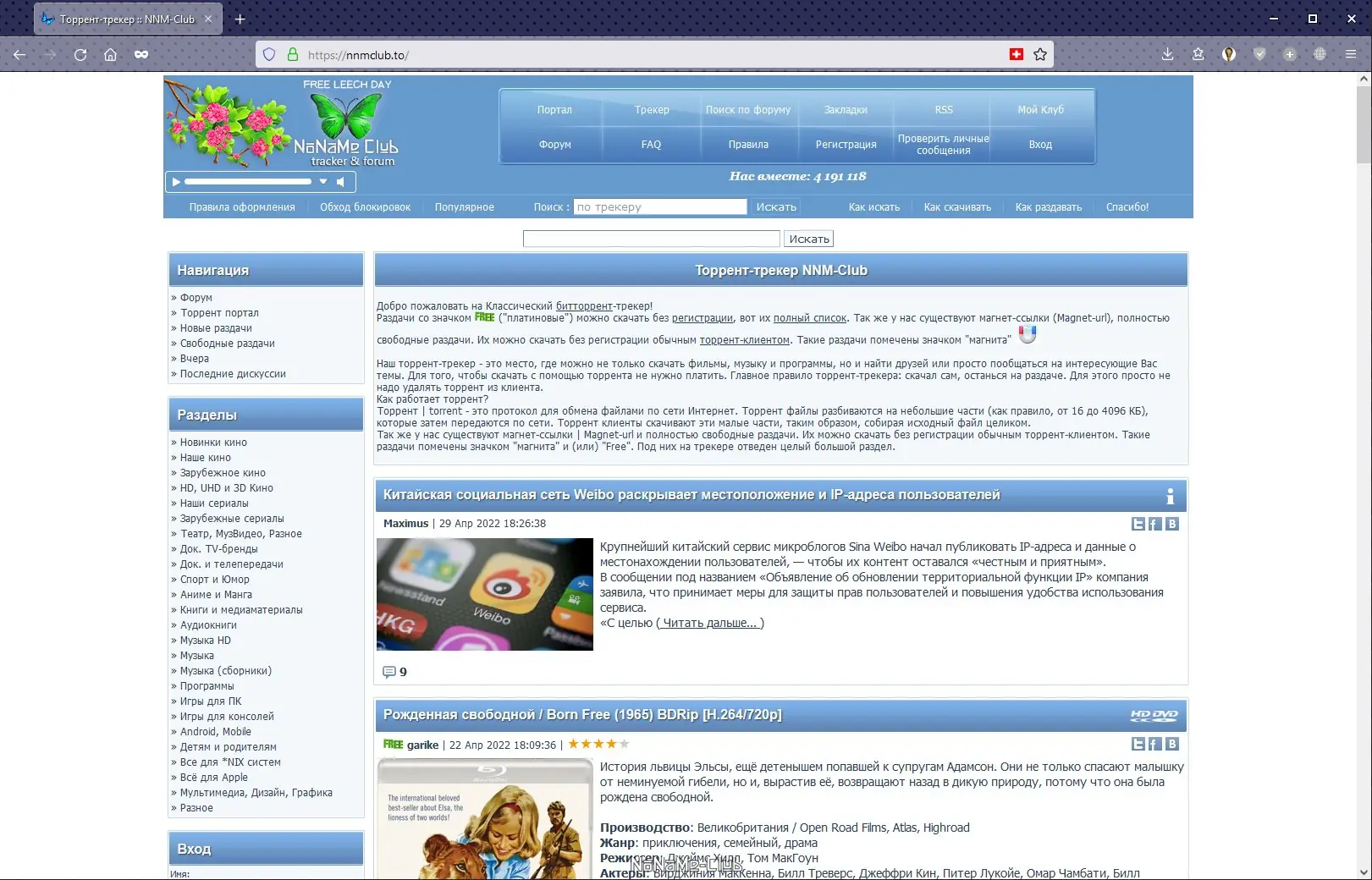Click Искать button beside wide search box
Viewport: 1372px width, 880px height.
809,239
